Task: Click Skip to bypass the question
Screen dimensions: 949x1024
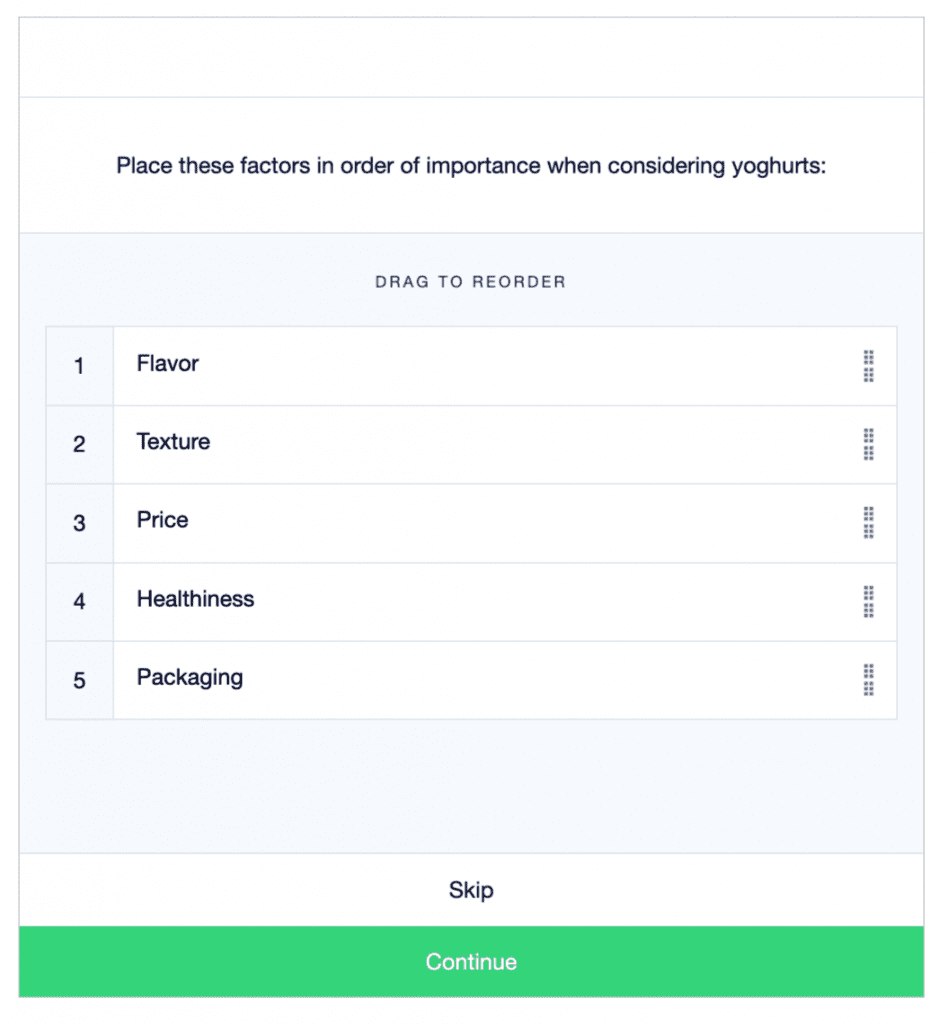Action: (x=471, y=890)
